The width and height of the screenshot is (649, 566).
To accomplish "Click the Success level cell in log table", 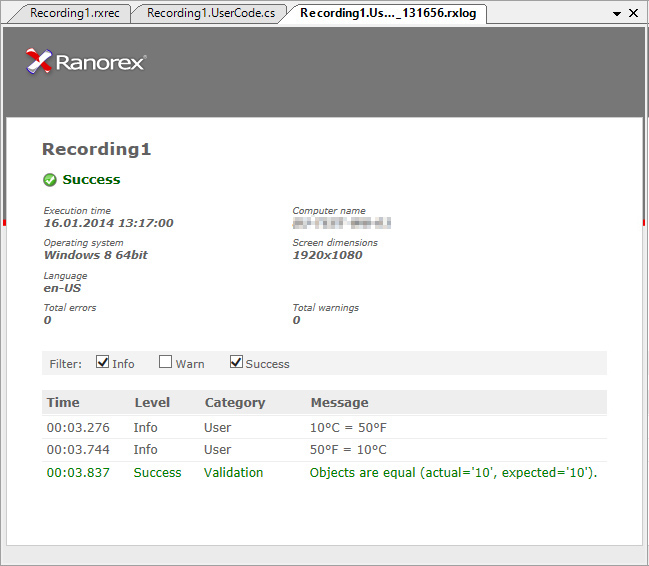I will pyautogui.click(x=157, y=472).
